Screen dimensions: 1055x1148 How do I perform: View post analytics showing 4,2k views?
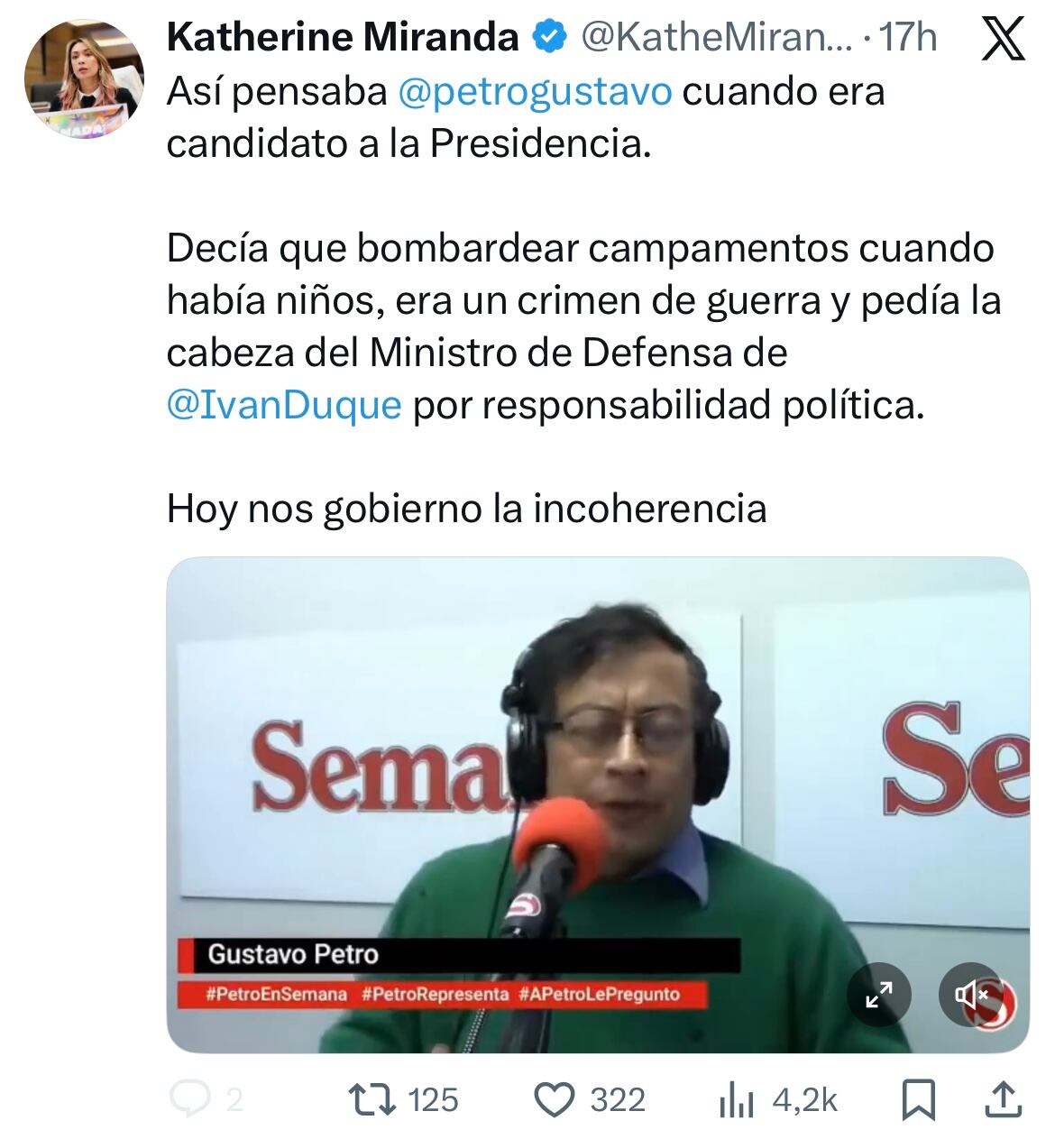pyautogui.click(x=778, y=1099)
